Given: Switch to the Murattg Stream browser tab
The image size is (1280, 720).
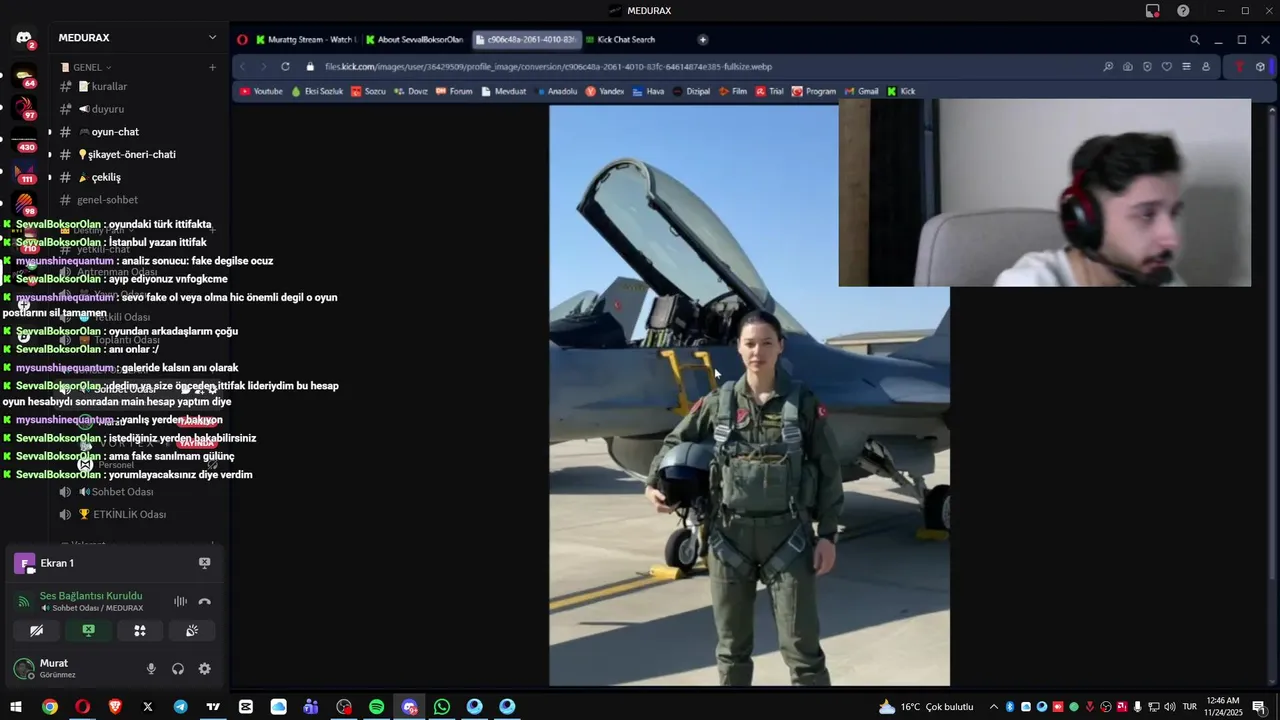Looking at the screenshot, I should pos(304,40).
